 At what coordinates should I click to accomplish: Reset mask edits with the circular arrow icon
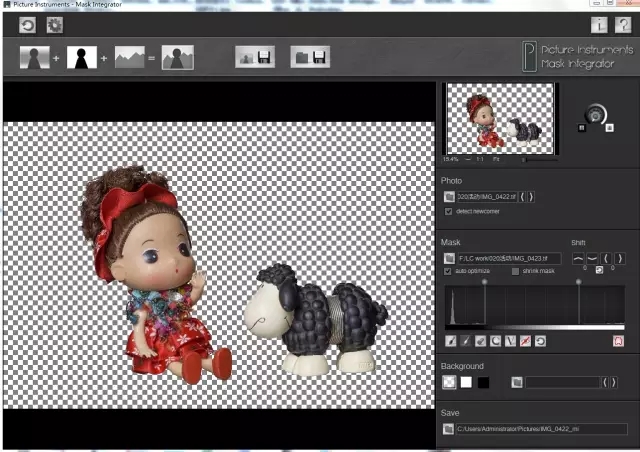click(541, 341)
